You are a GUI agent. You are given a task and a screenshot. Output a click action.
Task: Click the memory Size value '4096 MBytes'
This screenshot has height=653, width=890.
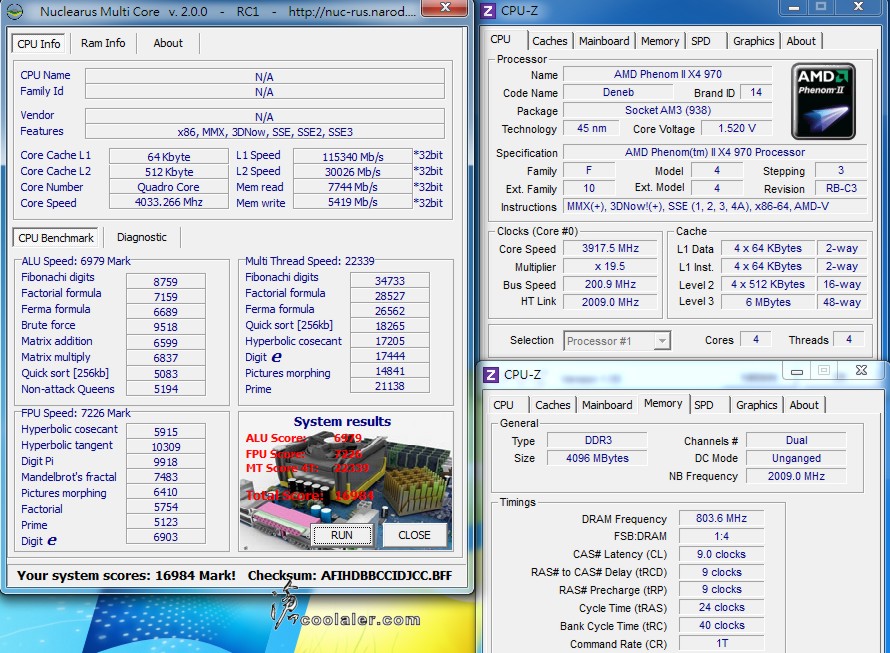click(x=598, y=458)
